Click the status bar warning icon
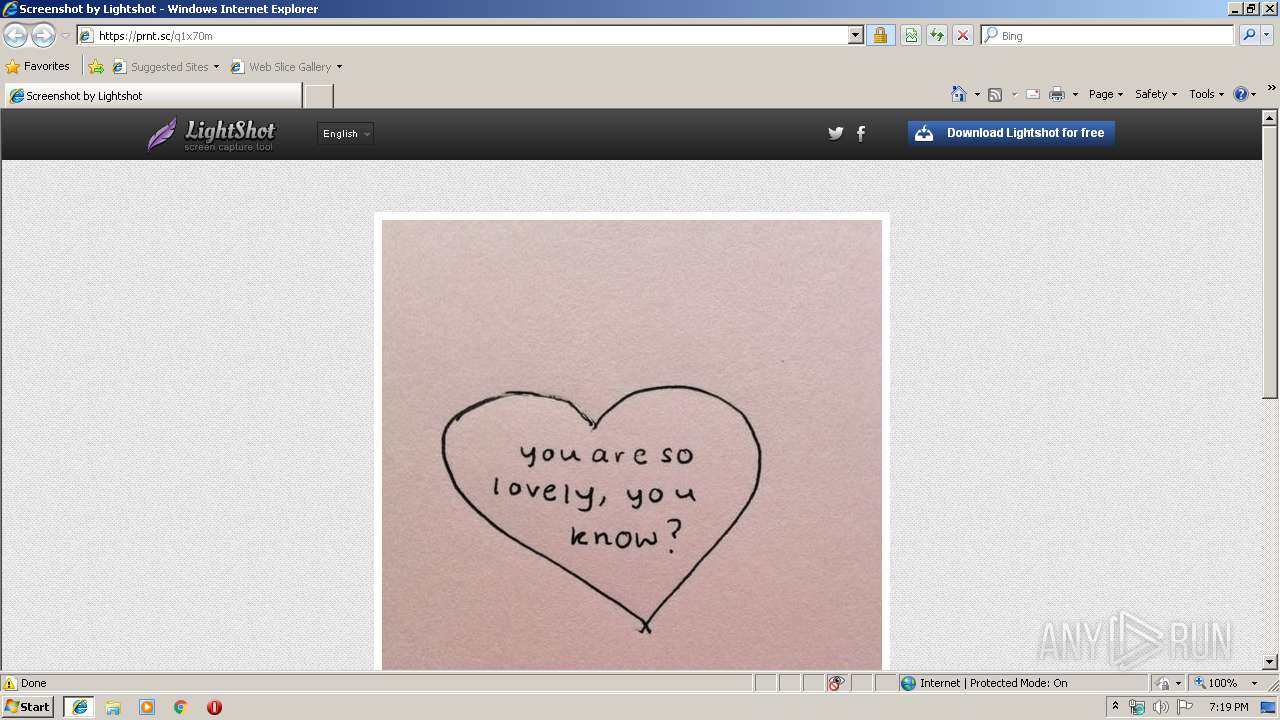This screenshot has width=1280, height=720. tap(10, 683)
